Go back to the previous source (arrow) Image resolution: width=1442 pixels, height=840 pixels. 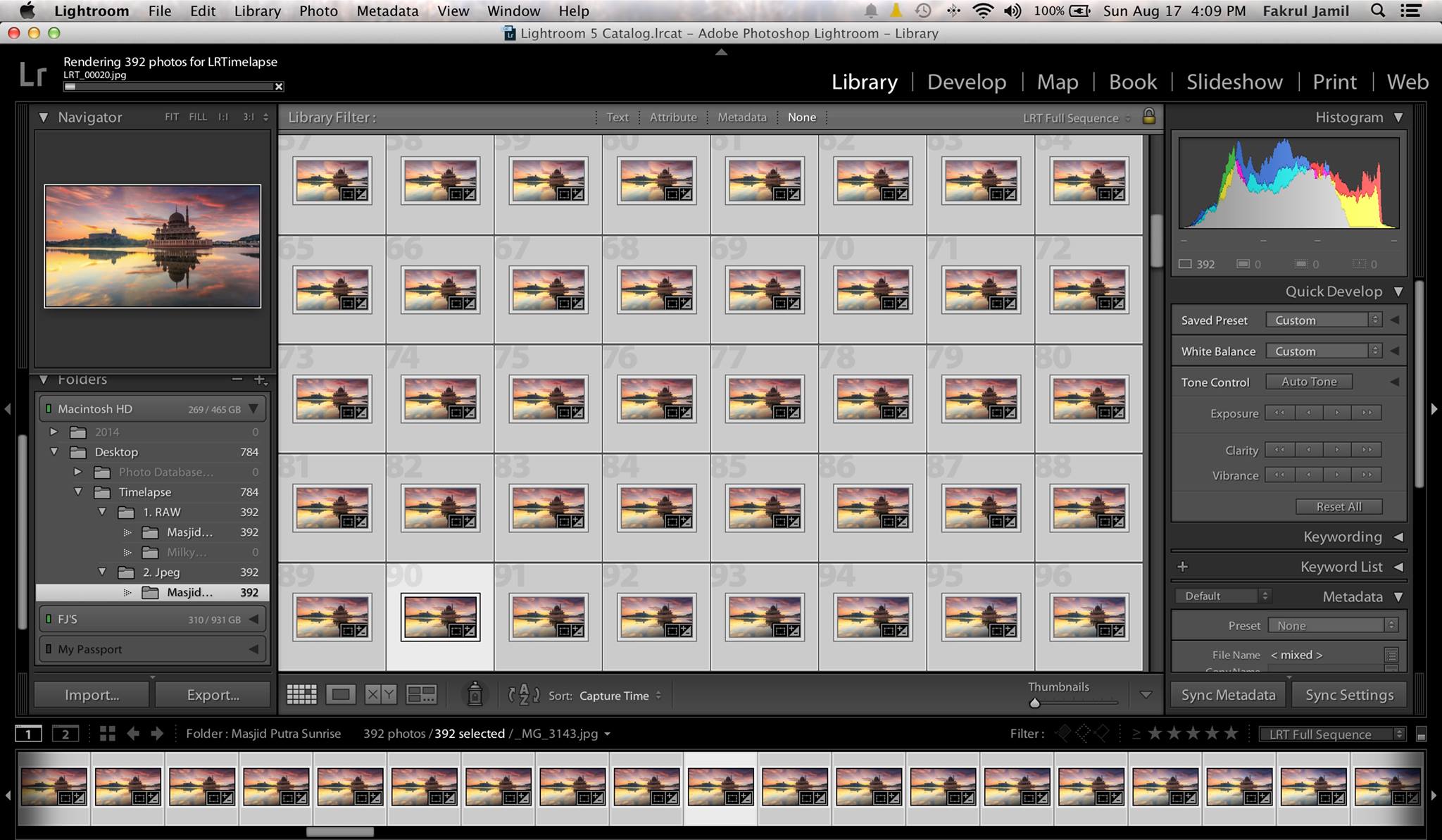(x=133, y=734)
